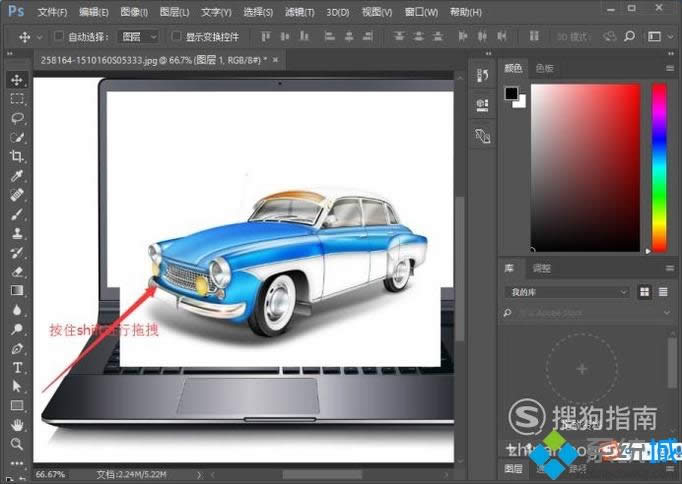The height and width of the screenshot is (484, 682).
Task: Select the History Brush tool
Action: (17, 252)
